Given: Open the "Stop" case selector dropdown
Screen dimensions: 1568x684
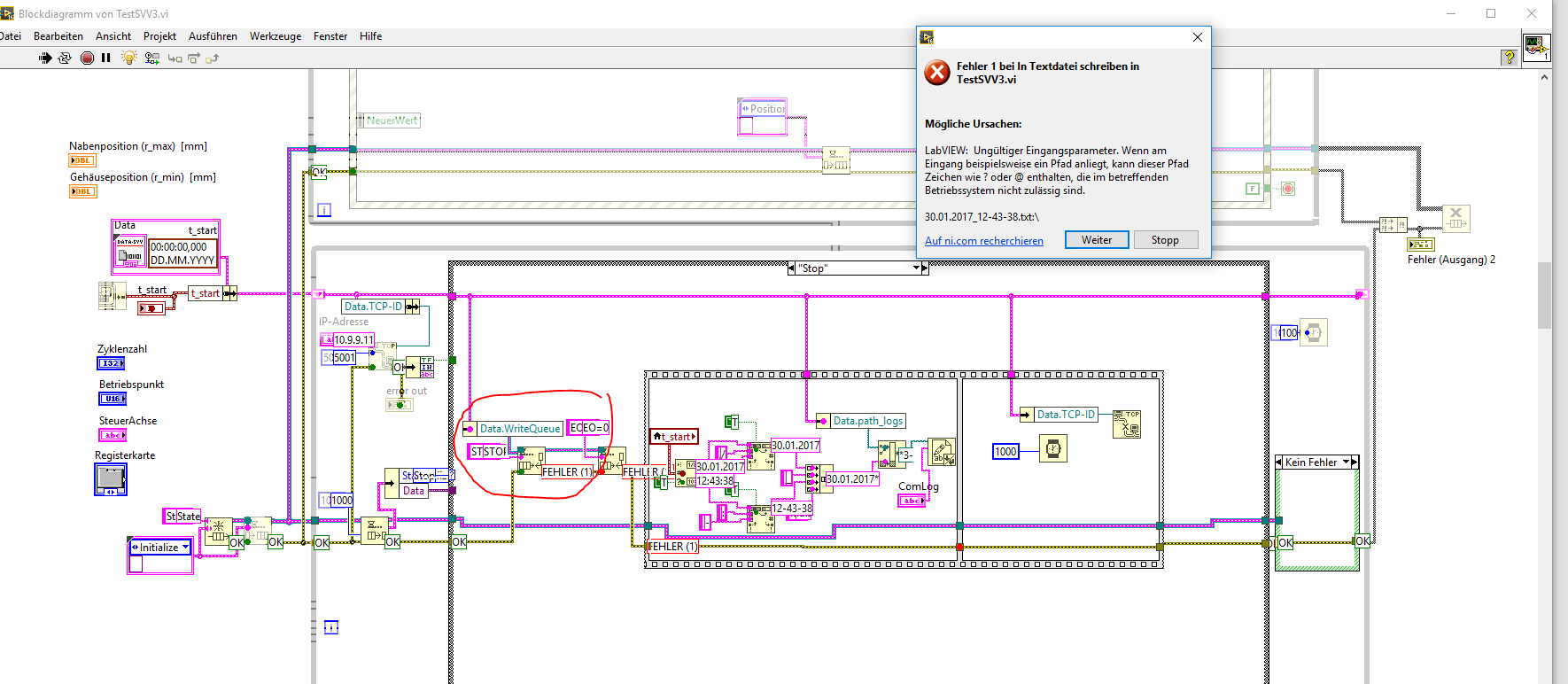Looking at the screenshot, I should click(917, 268).
